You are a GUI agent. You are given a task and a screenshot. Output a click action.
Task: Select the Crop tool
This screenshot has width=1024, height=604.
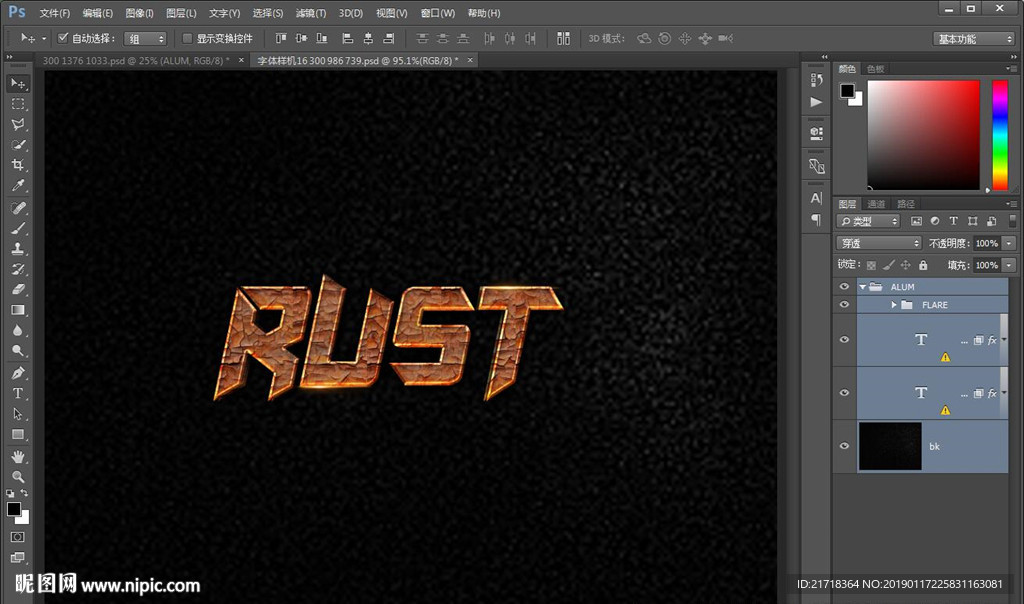pyautogui.click(x=18, y=165)
